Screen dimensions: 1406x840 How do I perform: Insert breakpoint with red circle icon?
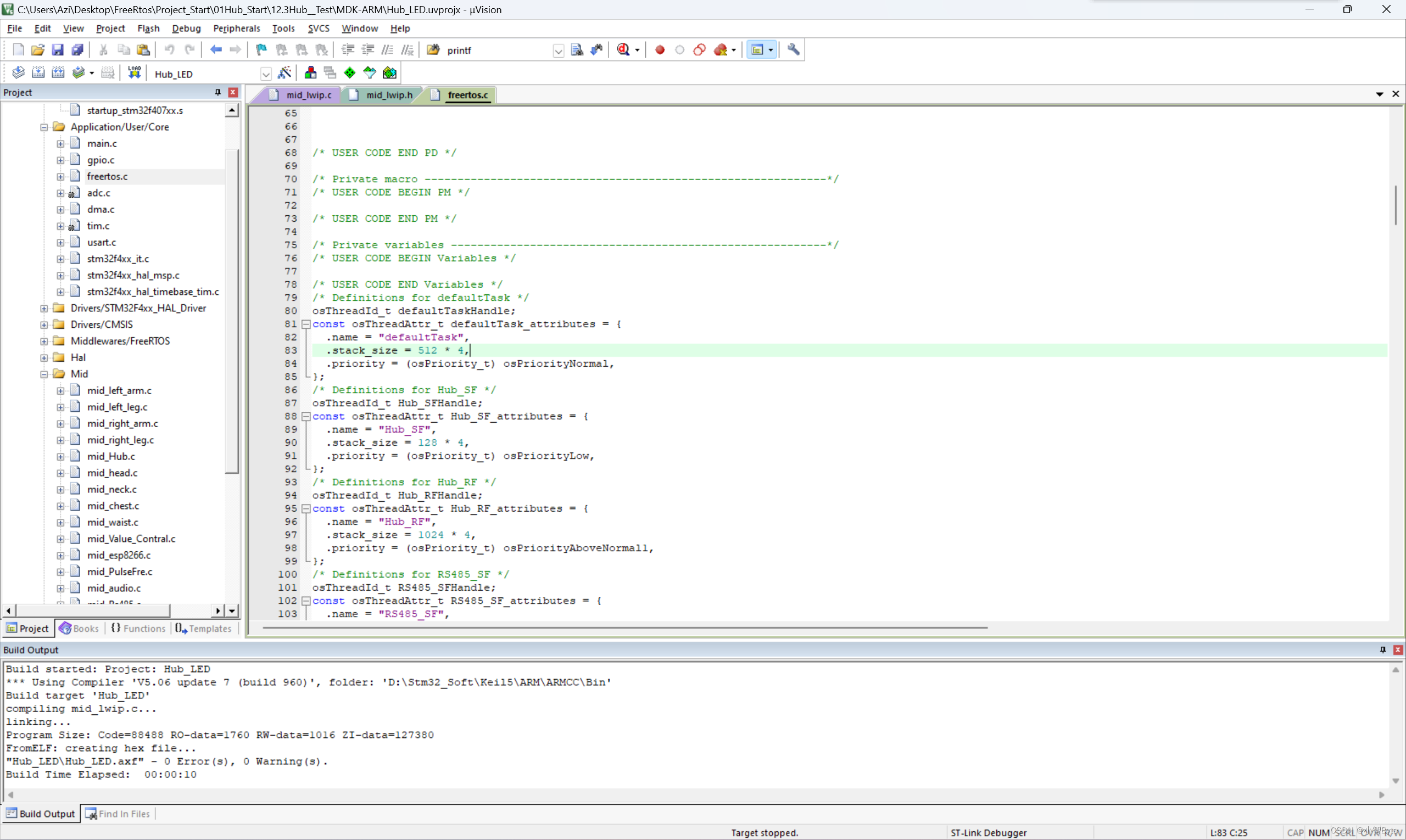[660, 50]
